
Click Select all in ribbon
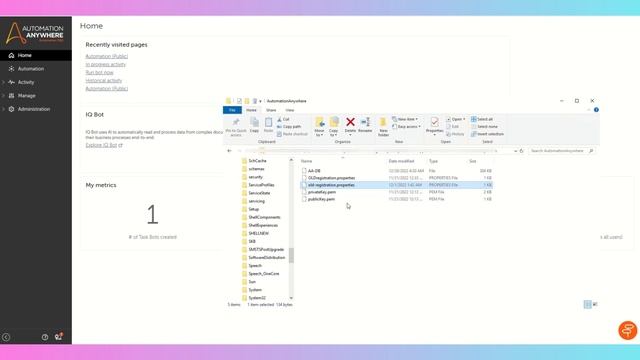[482, 119]
